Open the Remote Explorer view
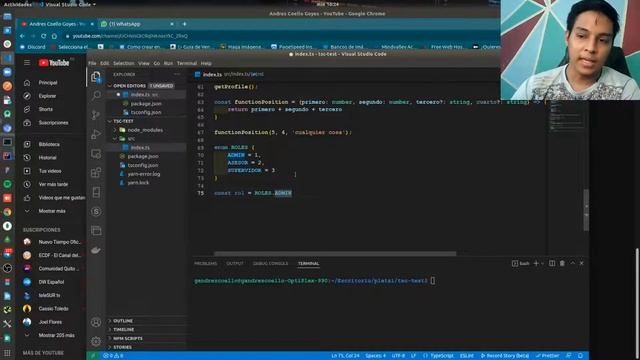The width and height of the screenshot is (640, 360). click(96, 153)
